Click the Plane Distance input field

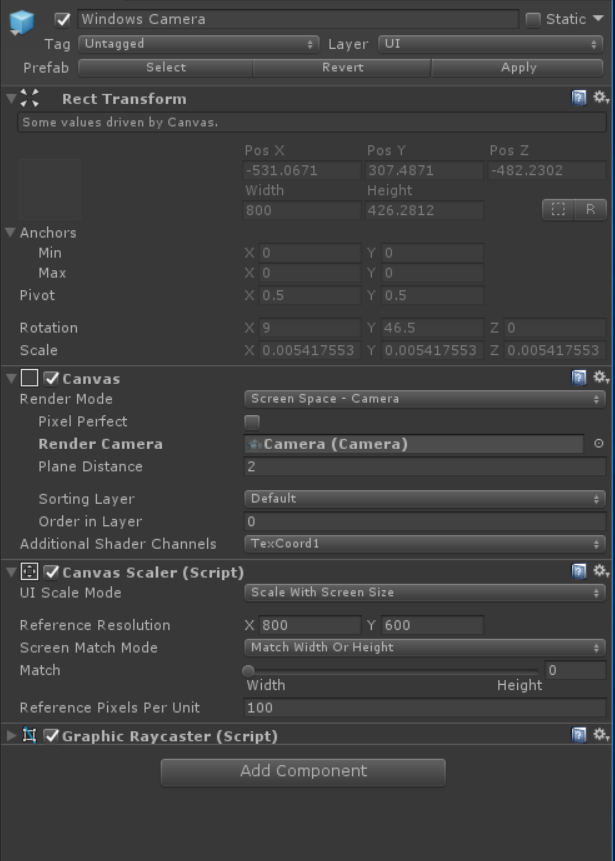pos(420,466)
